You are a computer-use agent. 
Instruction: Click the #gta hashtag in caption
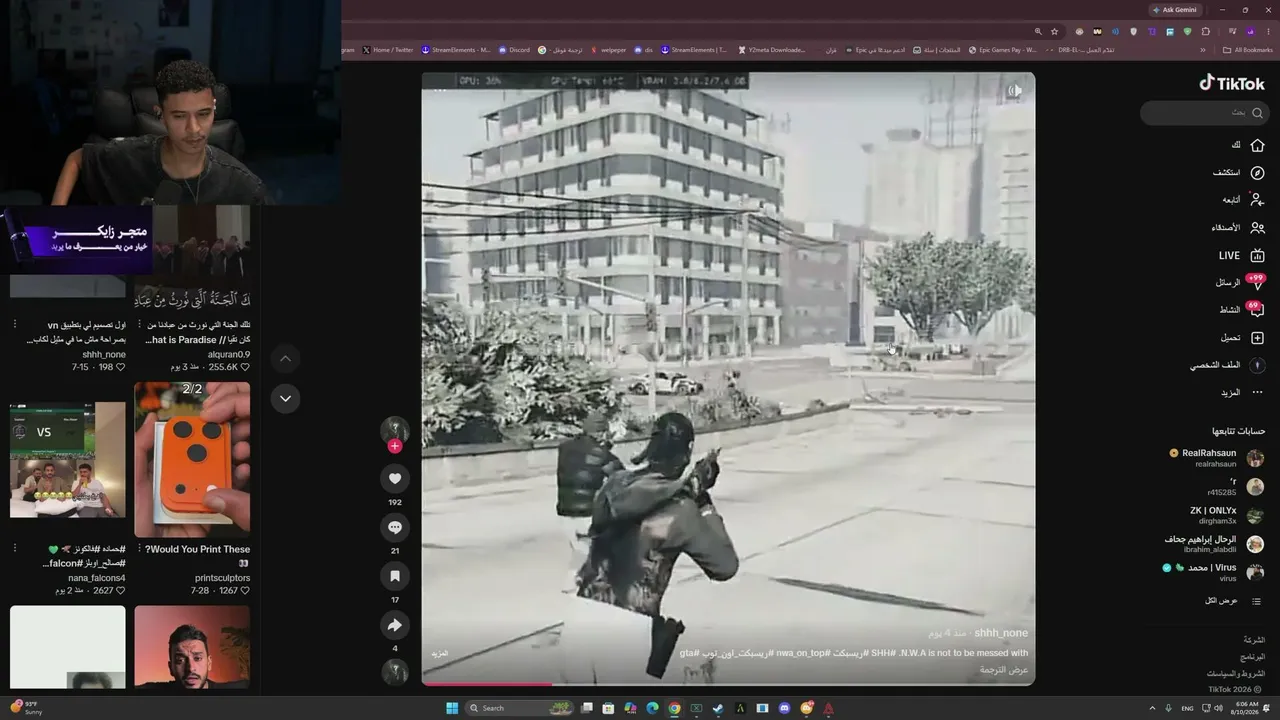coord(689,653)
